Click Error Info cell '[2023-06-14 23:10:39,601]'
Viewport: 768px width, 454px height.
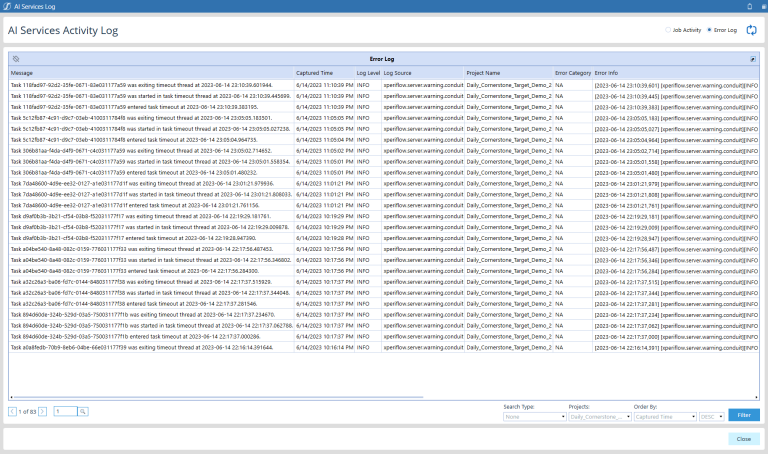coord(676,85)
